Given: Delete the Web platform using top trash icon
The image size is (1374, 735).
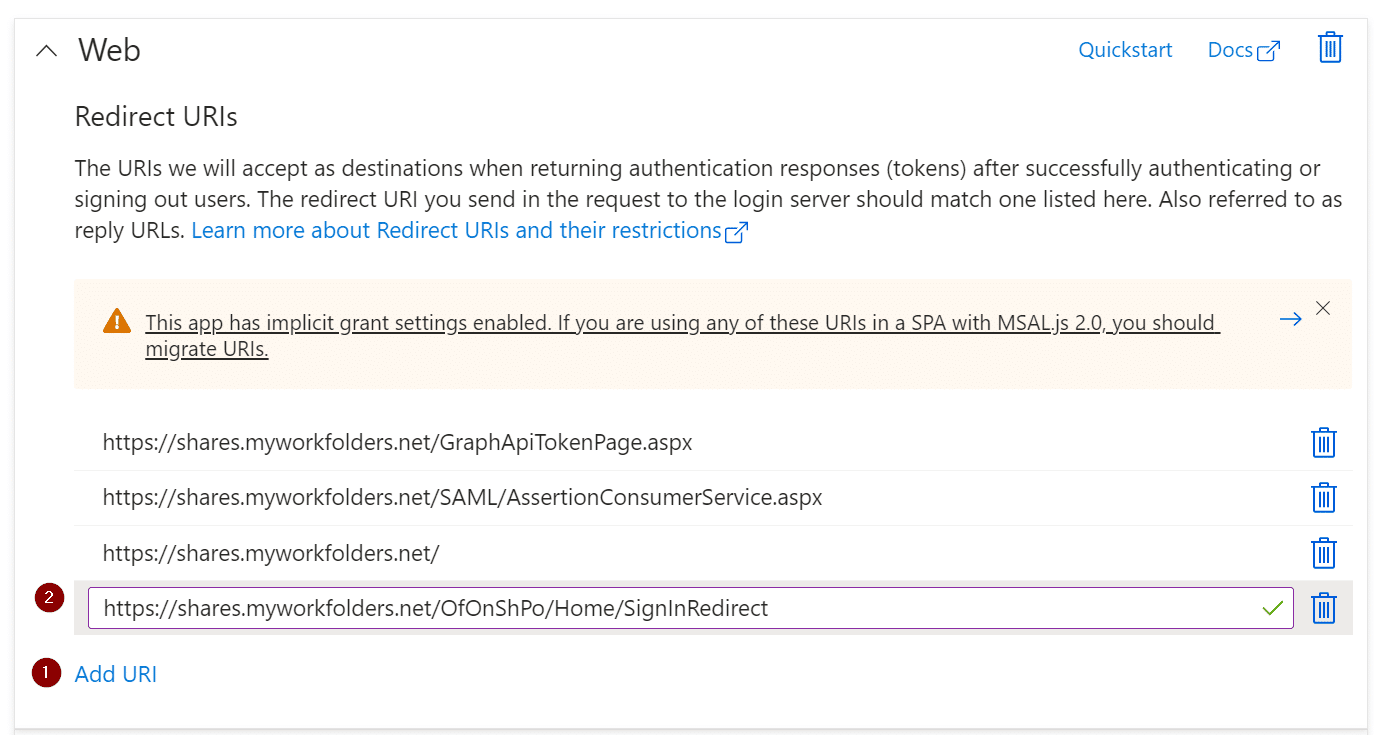Looking at the screenshot, I should [1329, 48].
